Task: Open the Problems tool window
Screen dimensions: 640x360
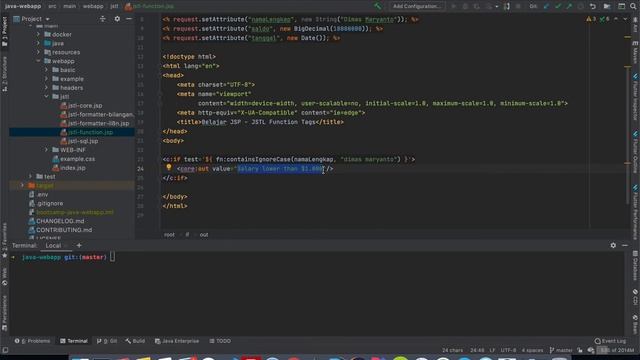Action: pyautogui.click(x=32, y=341)
